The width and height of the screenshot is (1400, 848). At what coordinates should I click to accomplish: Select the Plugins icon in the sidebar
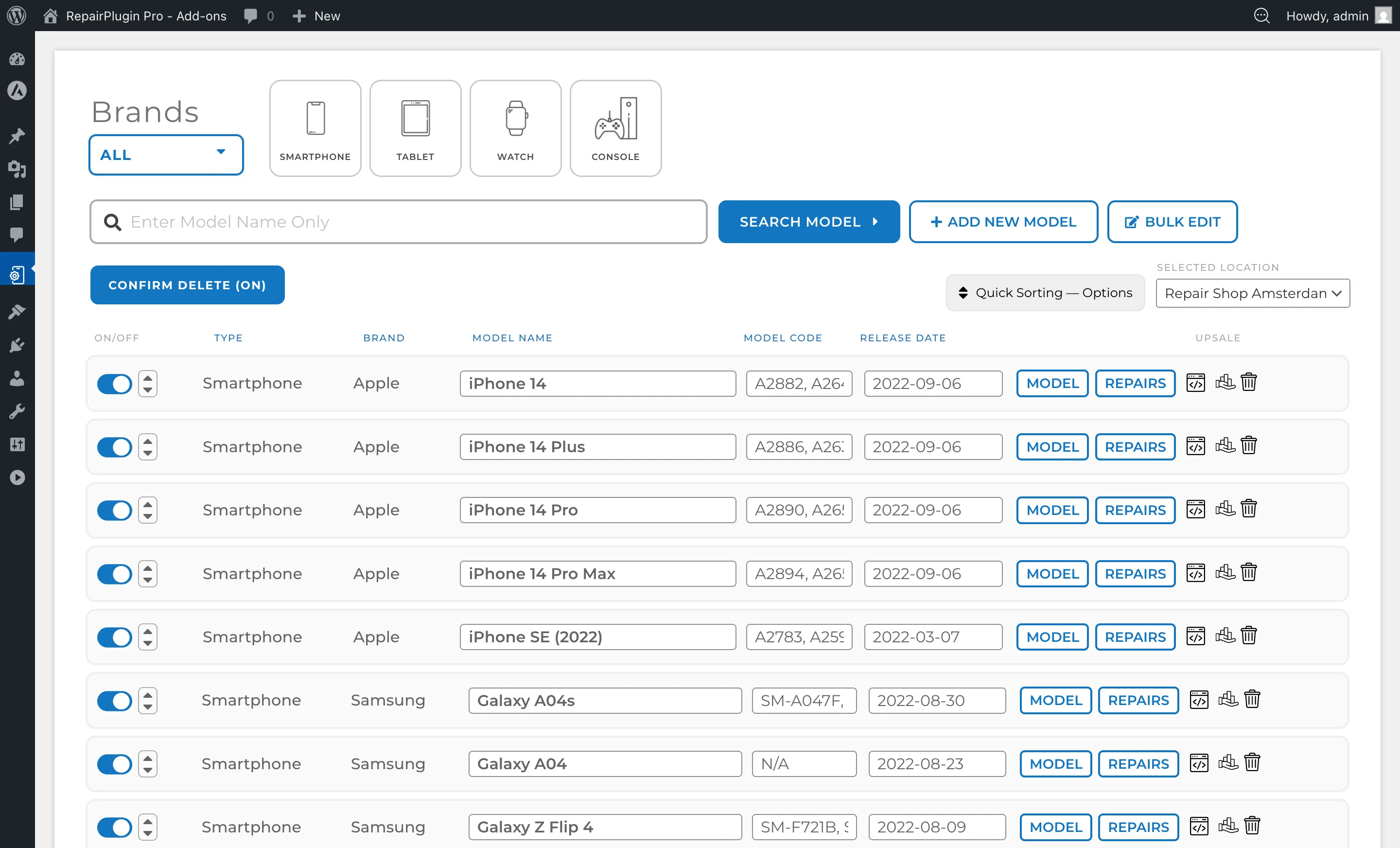coord(17,345)
